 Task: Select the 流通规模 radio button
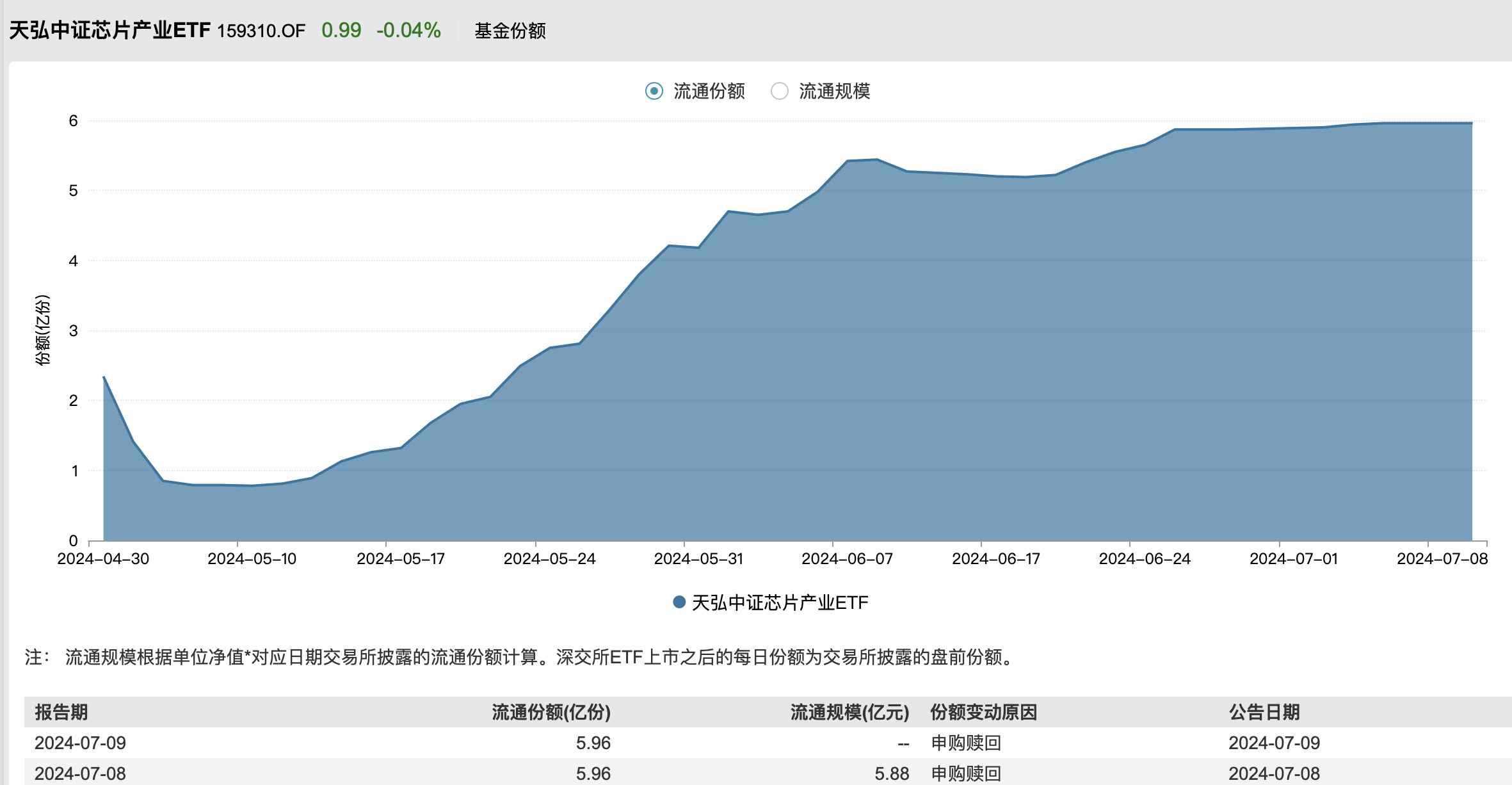779,91
